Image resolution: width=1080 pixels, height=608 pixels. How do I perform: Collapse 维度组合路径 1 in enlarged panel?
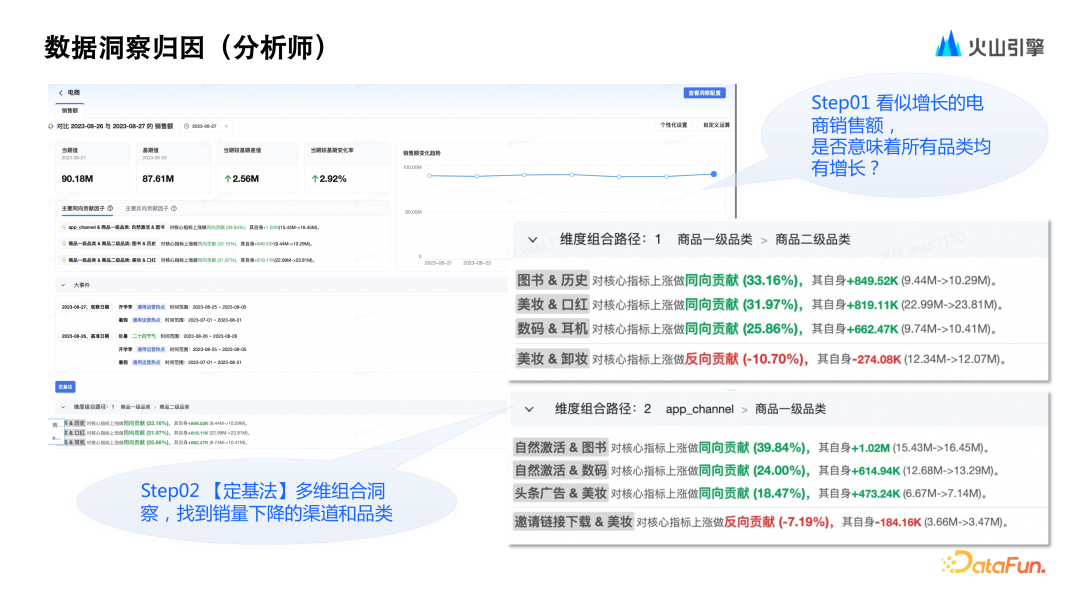(533, 239)
